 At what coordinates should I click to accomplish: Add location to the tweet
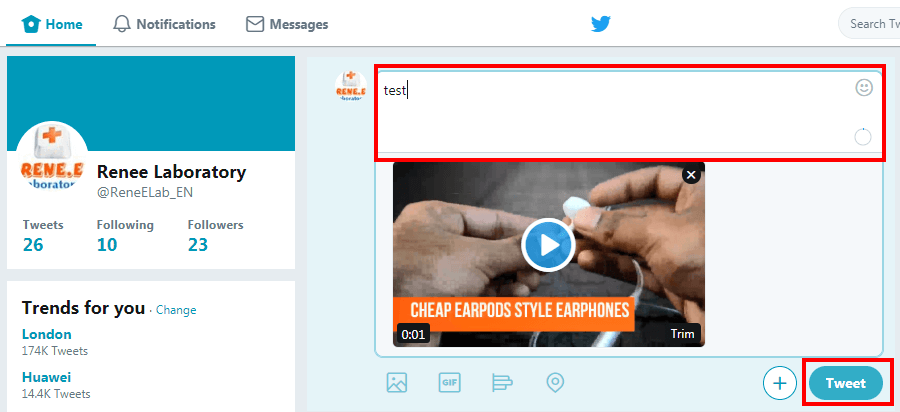(555, 382)
